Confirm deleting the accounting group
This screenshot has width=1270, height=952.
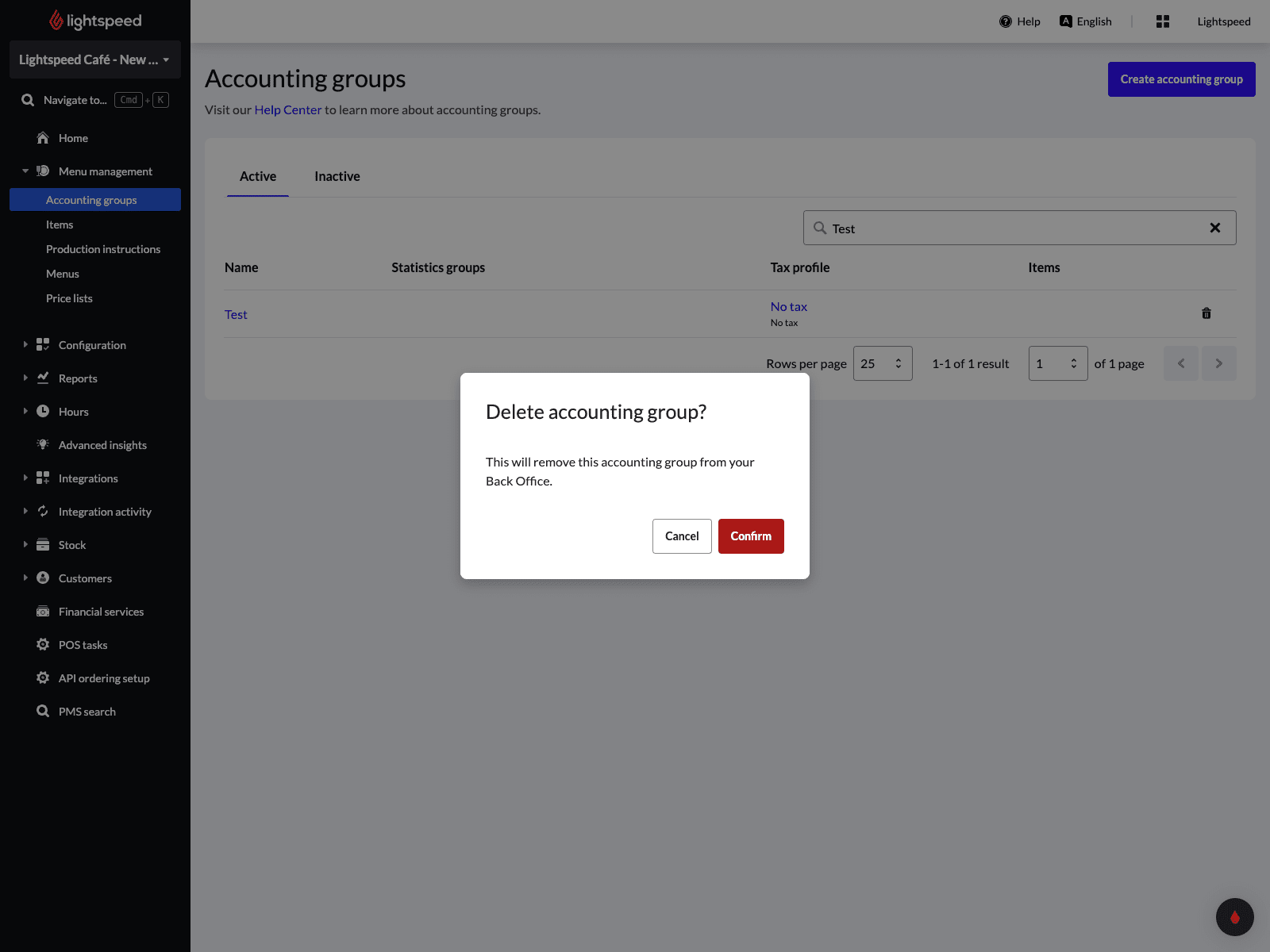[x=750, y=536]
